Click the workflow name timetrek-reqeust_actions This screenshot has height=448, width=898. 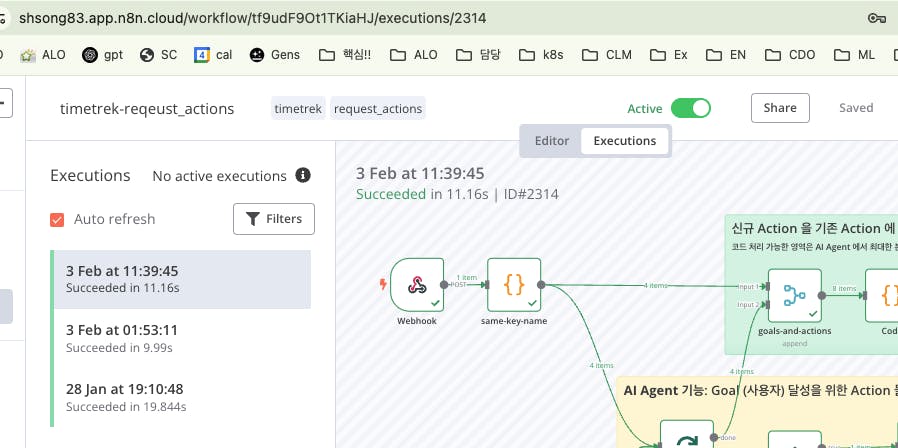(x=147, y=108)
